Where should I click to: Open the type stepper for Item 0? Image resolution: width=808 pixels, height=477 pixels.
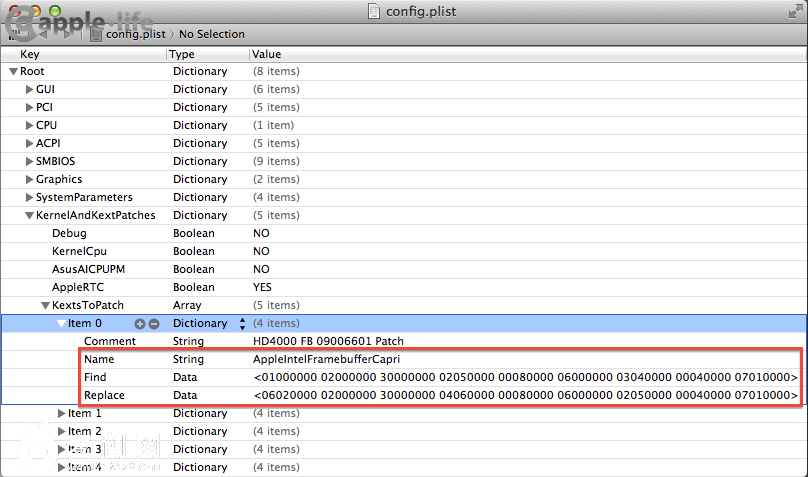[240, 324]
